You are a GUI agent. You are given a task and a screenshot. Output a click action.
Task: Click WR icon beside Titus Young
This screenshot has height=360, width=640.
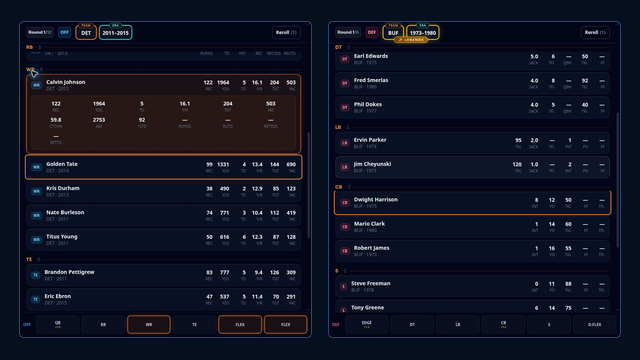point(36,239)
